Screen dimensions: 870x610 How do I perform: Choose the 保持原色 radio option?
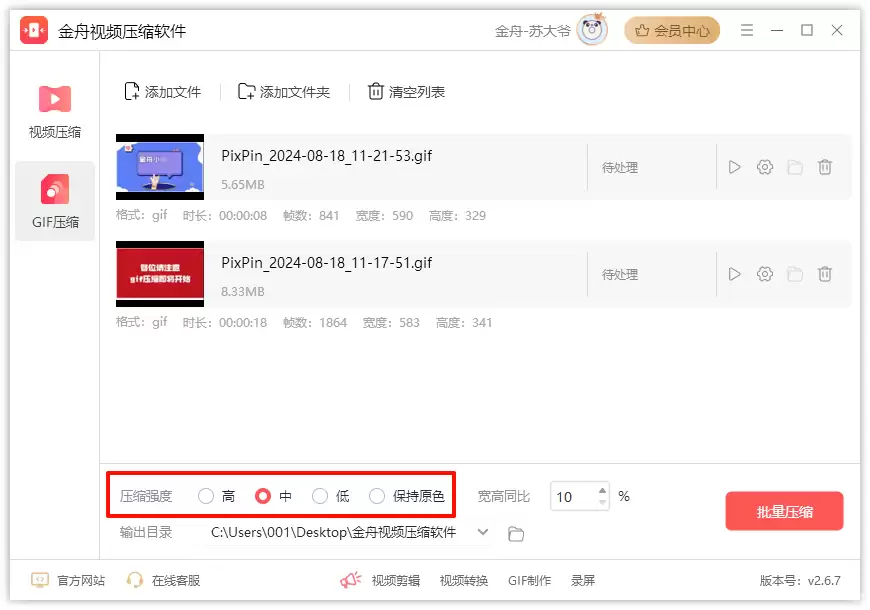click(x=377, y=496)
